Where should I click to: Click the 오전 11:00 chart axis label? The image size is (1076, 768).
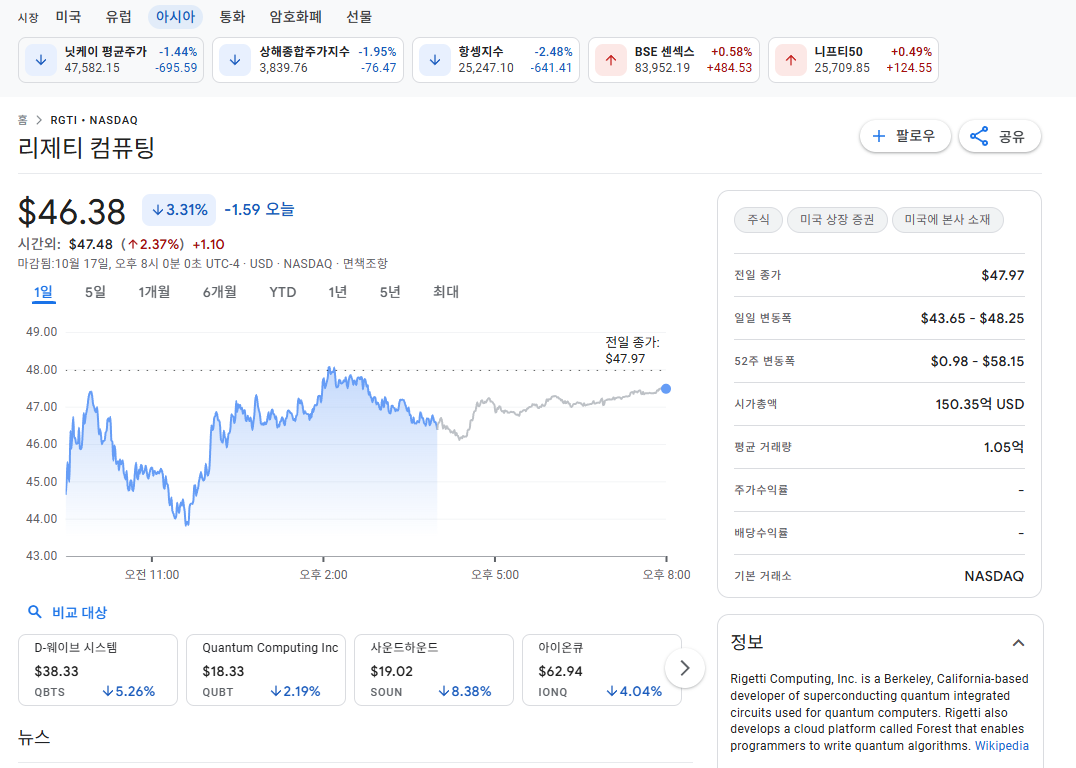tap(152, 574)
